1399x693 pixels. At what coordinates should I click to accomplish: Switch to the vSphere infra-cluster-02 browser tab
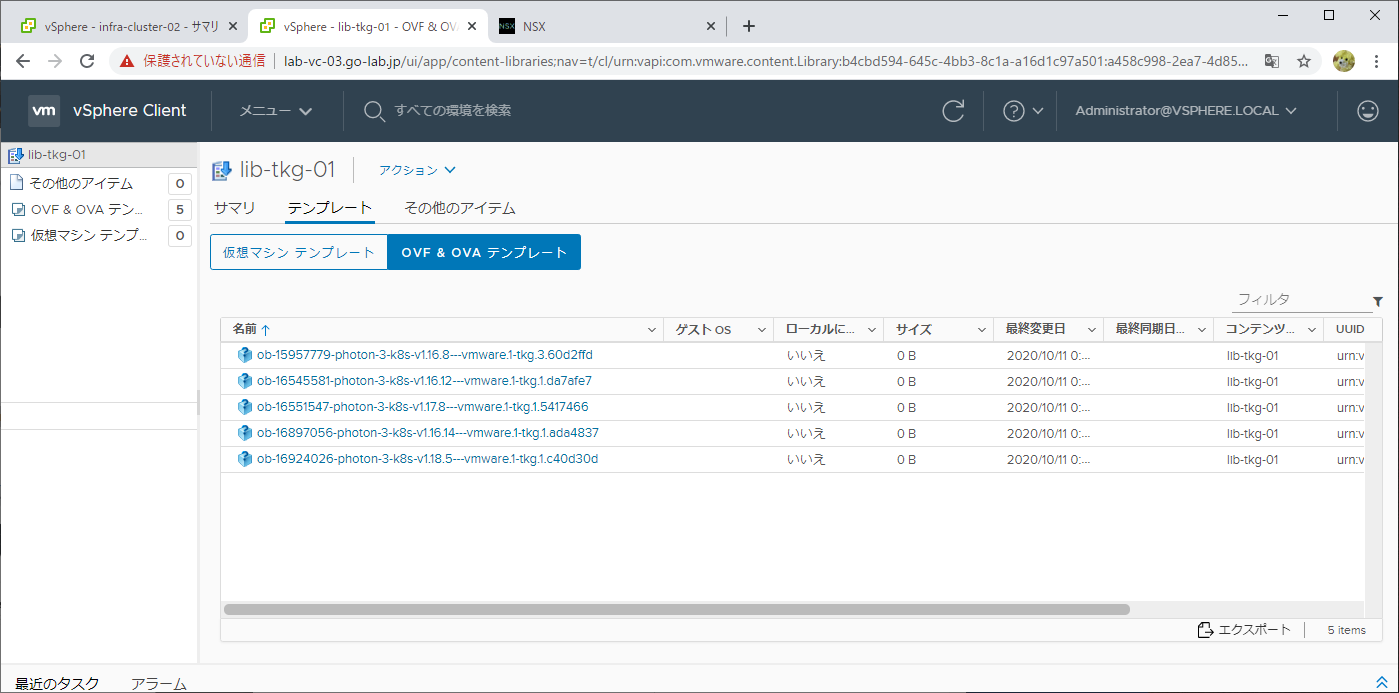[x=129, y=26]
